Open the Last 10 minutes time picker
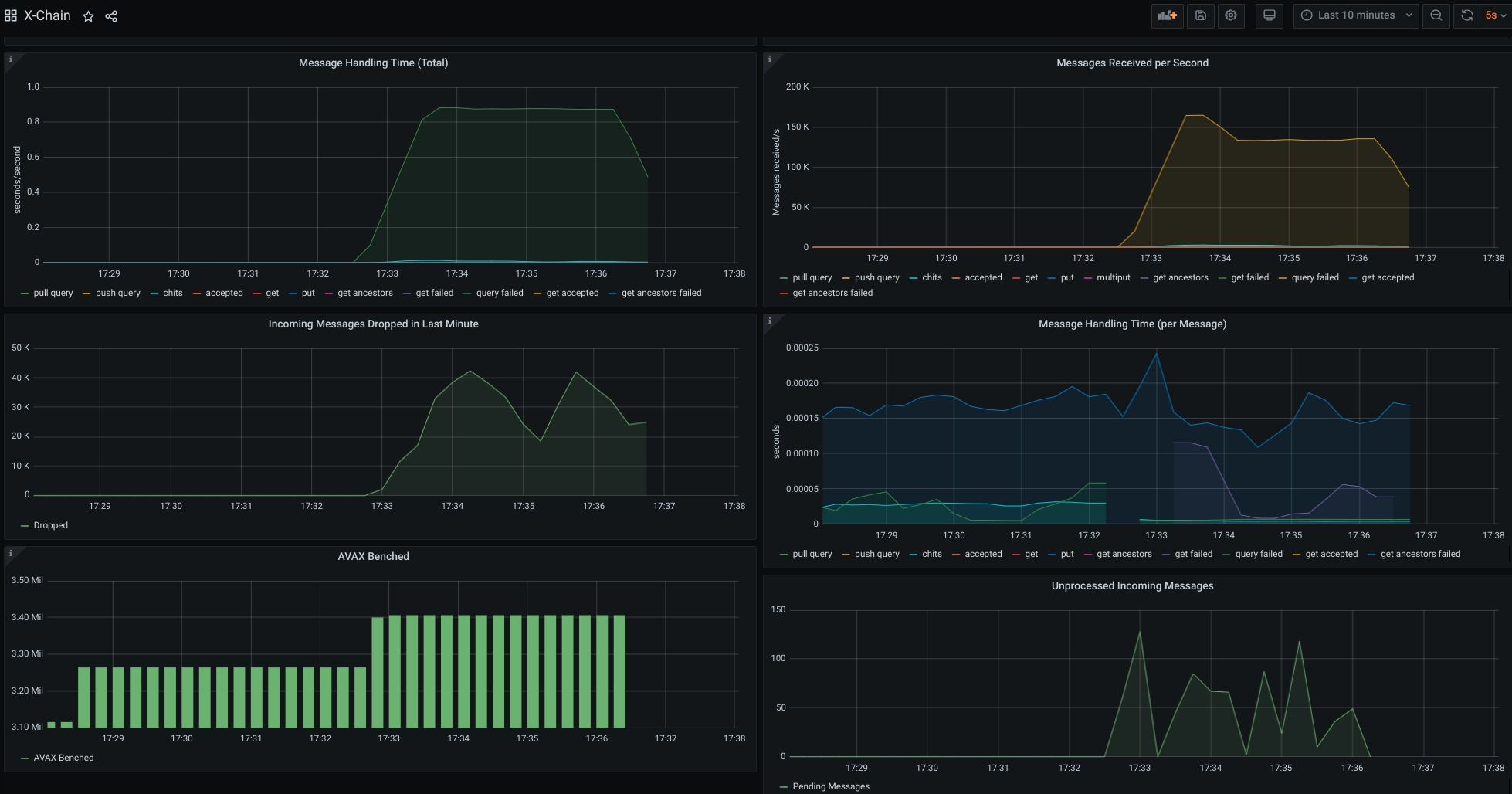Viewport: 1512px width, 794px height. (1354, 15)
